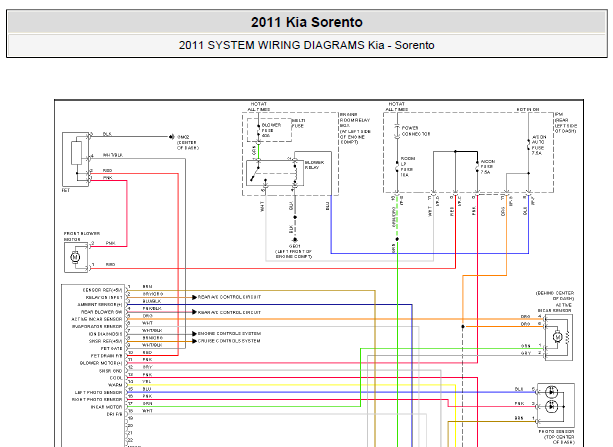Image resolution: width=613 pixels, height=447 pixels.
Task: Click the power connector symbol in IPM box
Action: click(397, 132)
